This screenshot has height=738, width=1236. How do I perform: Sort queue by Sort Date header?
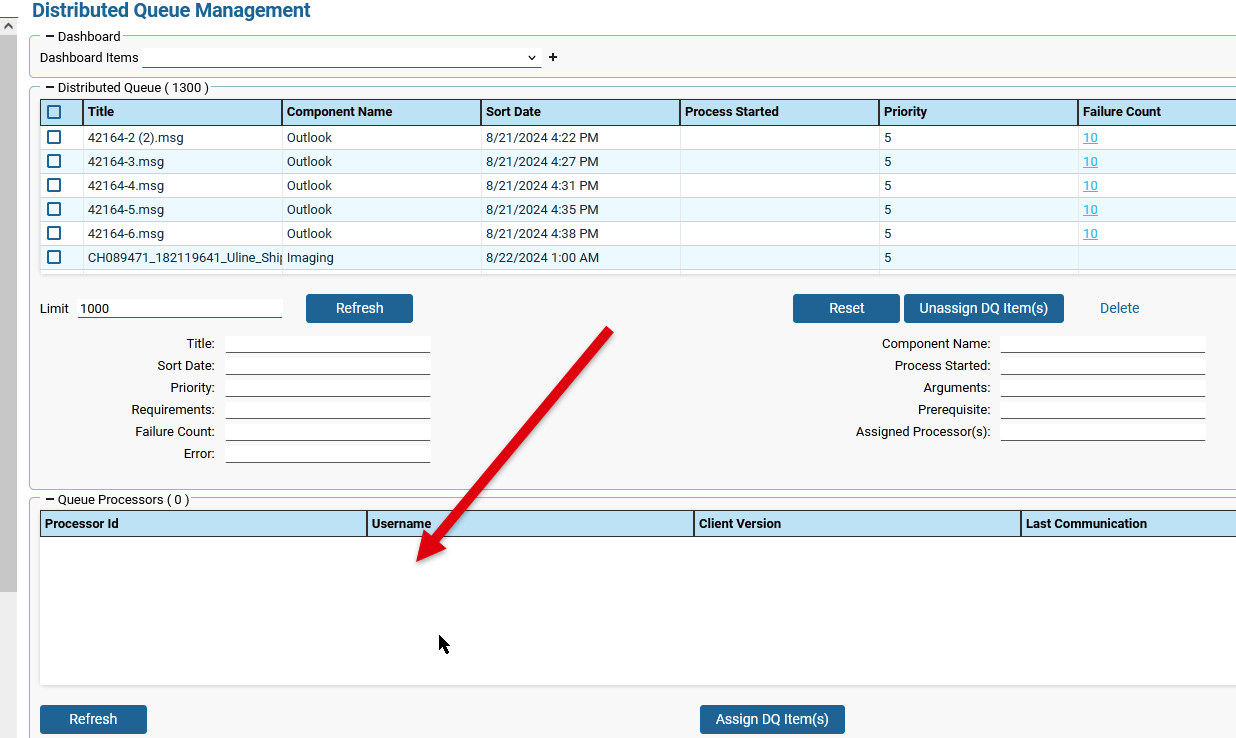click(581, 112)
